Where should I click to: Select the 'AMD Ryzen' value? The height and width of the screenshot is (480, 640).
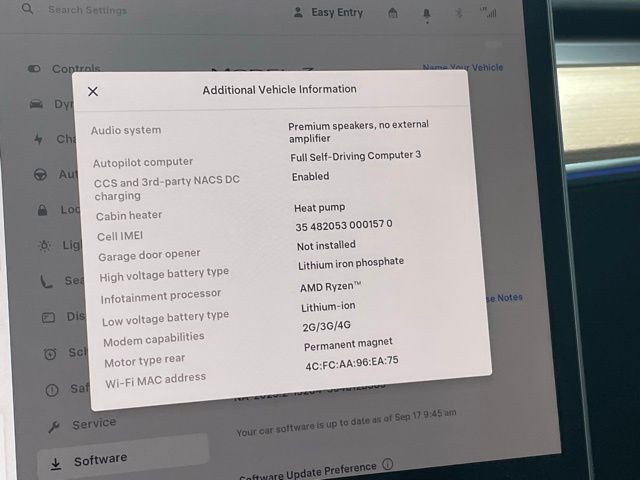331,287
